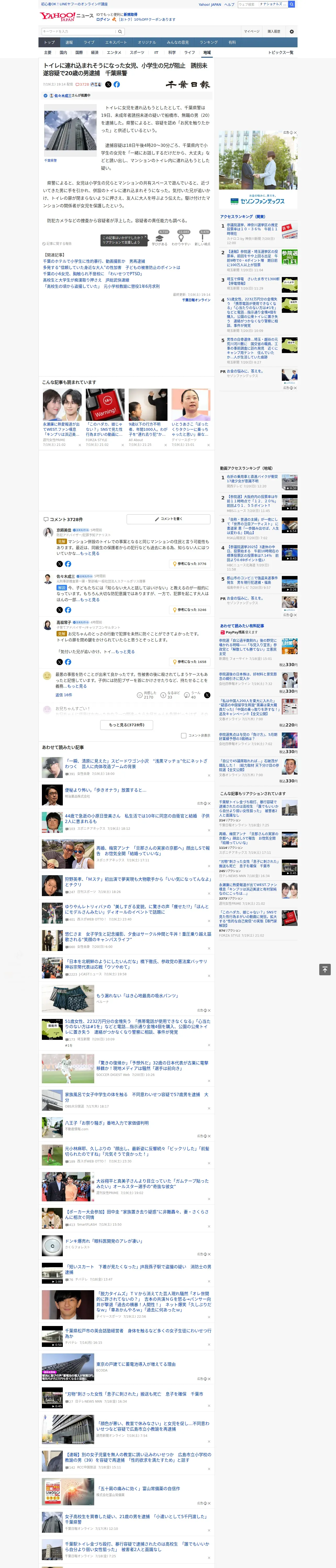Dismiss the いとうあさこ recommended card with x

point(209,445)
